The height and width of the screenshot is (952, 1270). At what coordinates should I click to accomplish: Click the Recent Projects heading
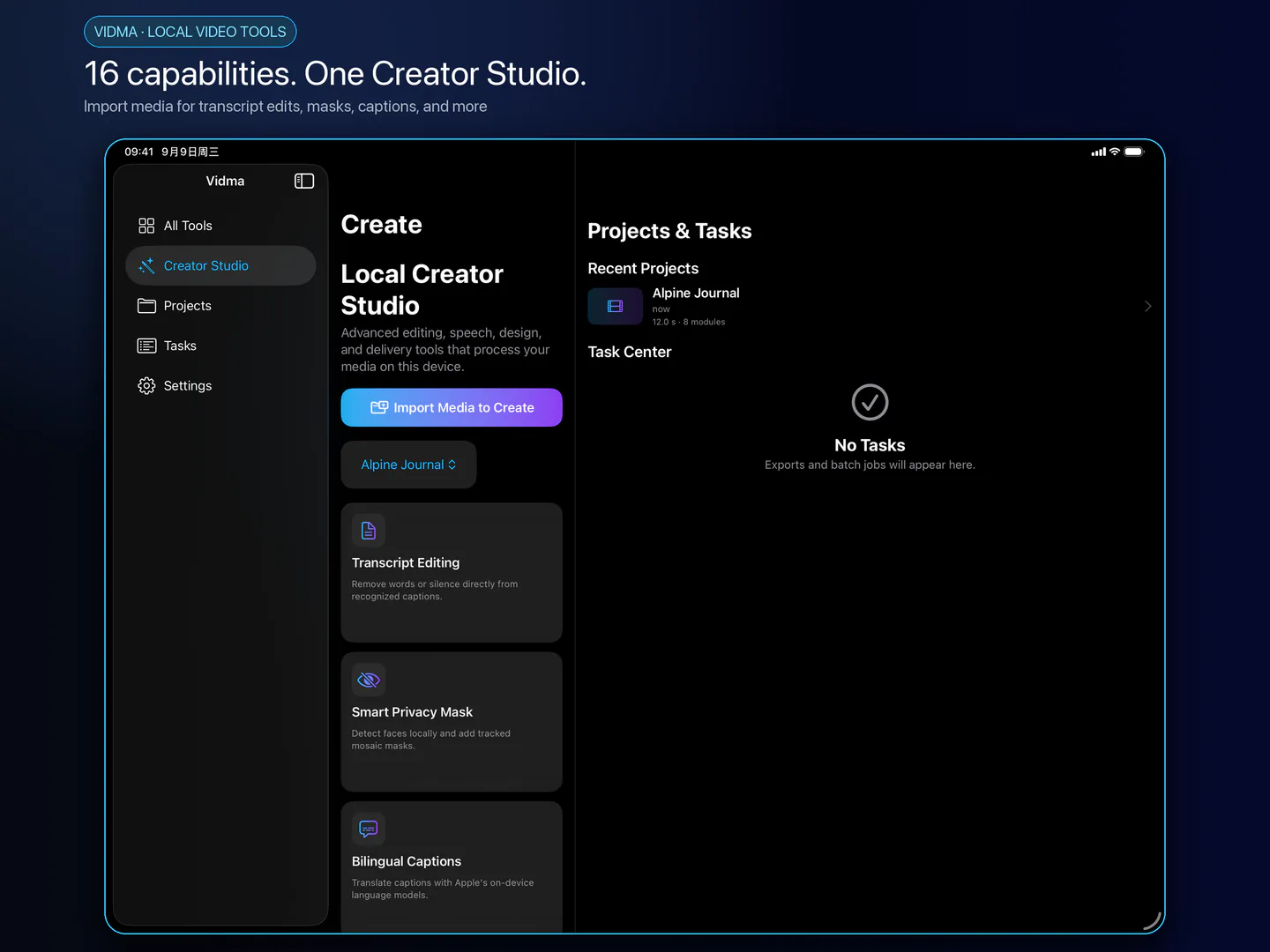[x=643, y=268]
